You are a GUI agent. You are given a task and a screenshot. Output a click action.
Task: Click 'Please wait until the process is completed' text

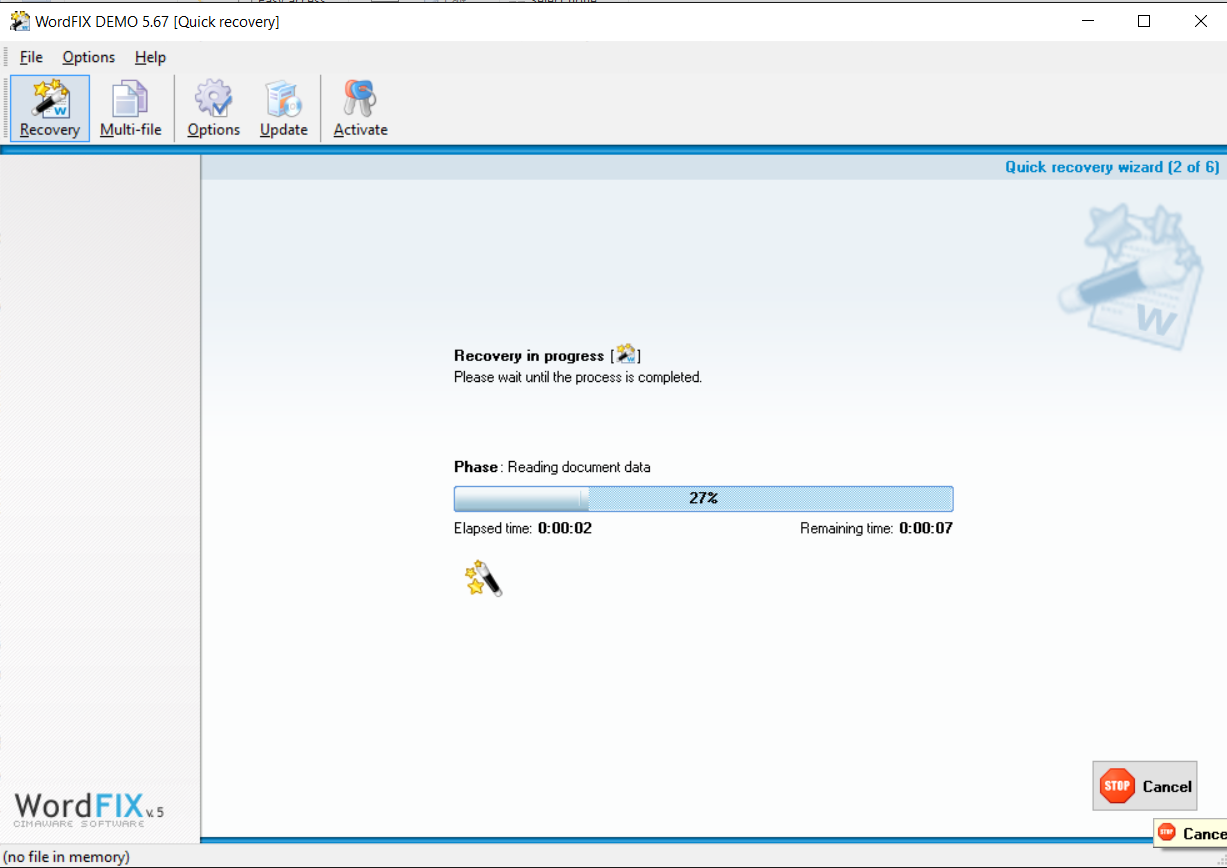[x=578, y=378]
